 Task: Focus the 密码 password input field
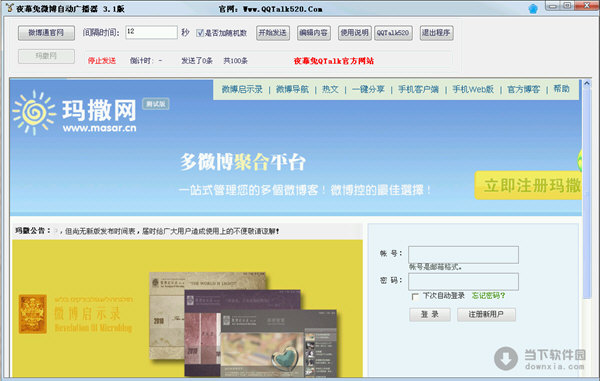pos(463,282)
